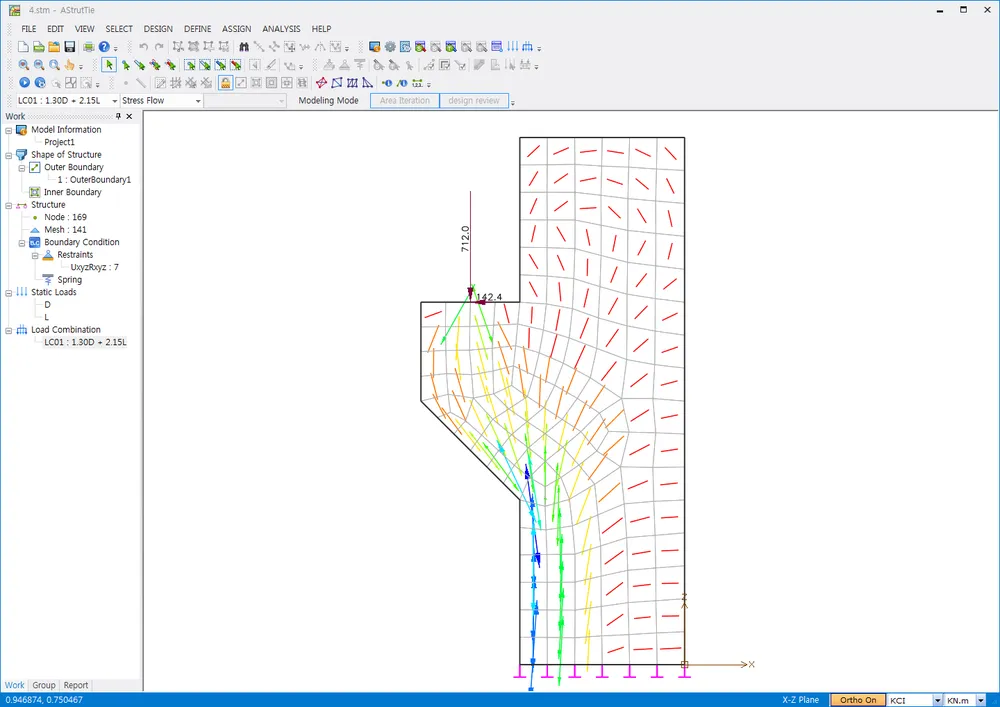Toggle the Ortho On button
1000x707 pixels.
click(x=858, y=700)
